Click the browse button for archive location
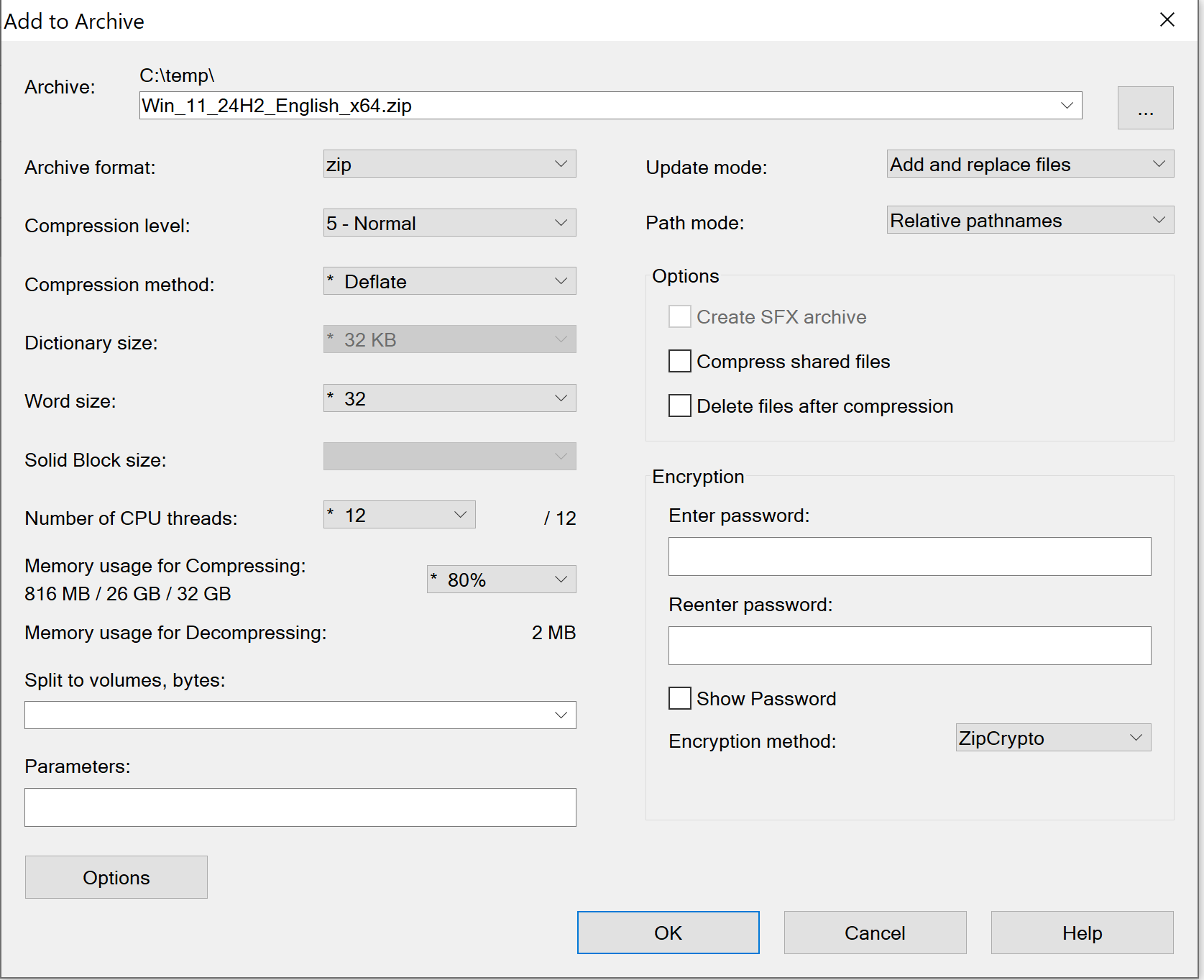Screen dimensions: 1204x980 point(1145,108)
